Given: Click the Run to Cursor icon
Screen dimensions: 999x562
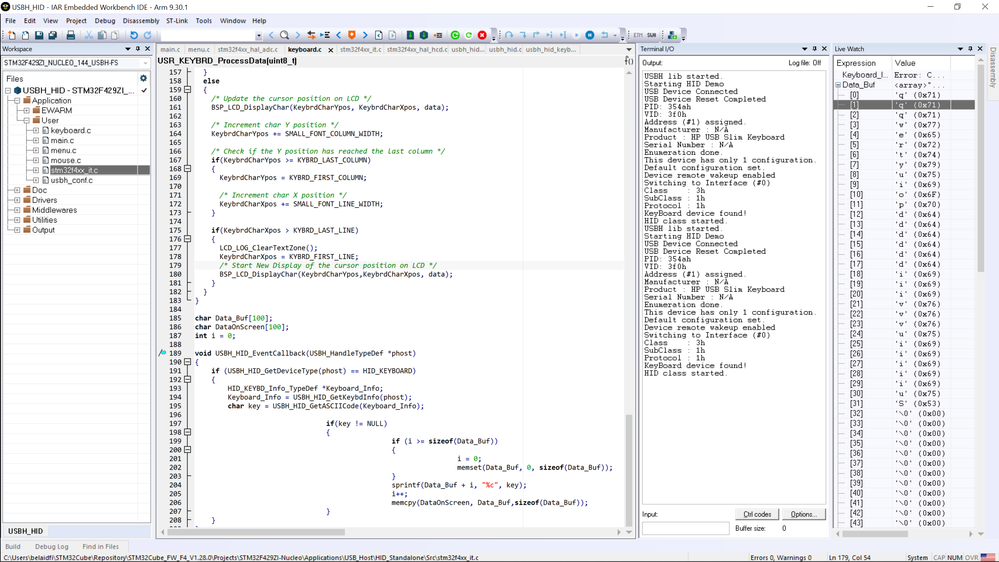Looking at the screenshot, I should point(563,35).
